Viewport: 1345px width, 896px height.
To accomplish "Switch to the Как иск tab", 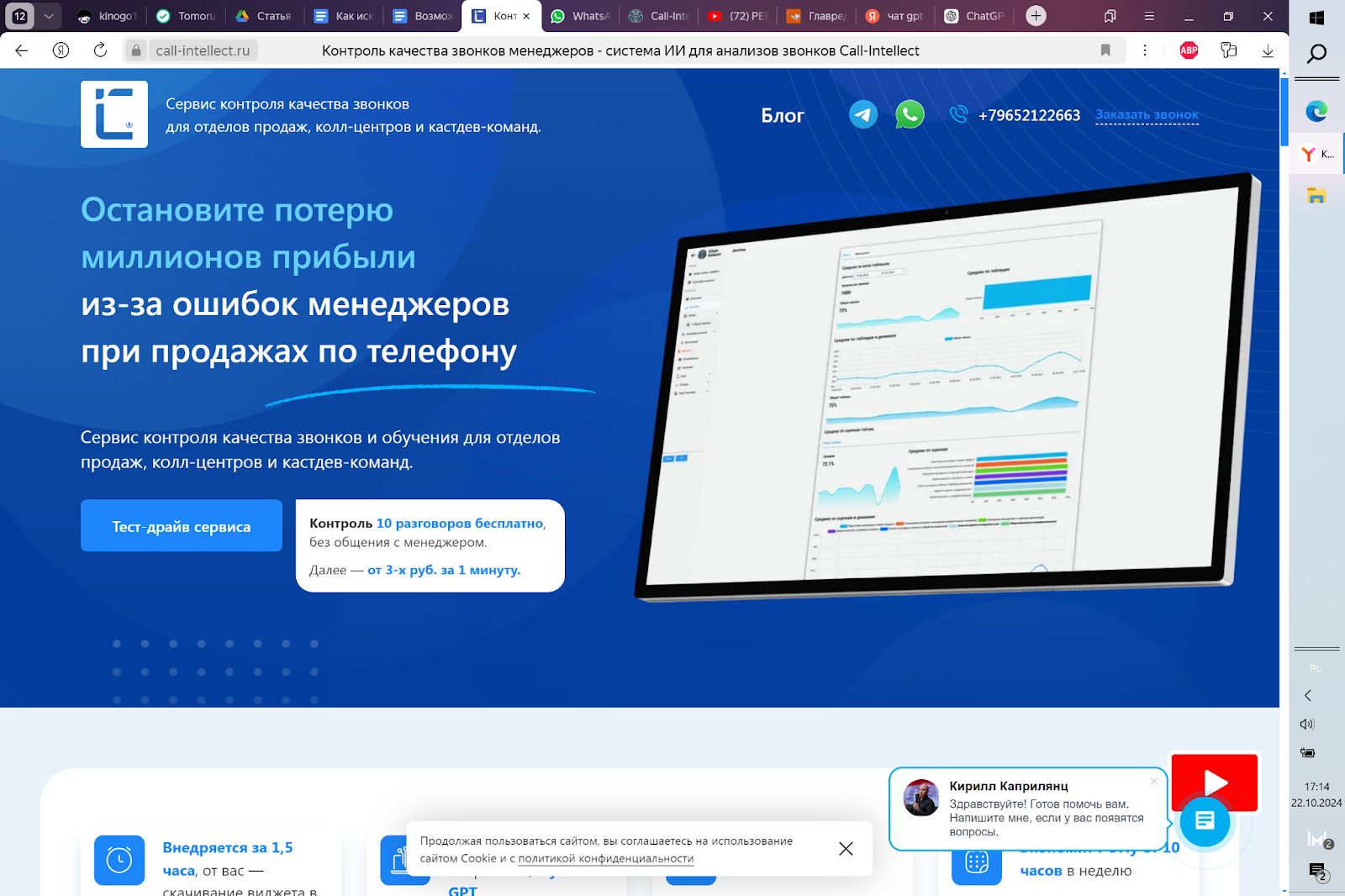I will [344, 16].
